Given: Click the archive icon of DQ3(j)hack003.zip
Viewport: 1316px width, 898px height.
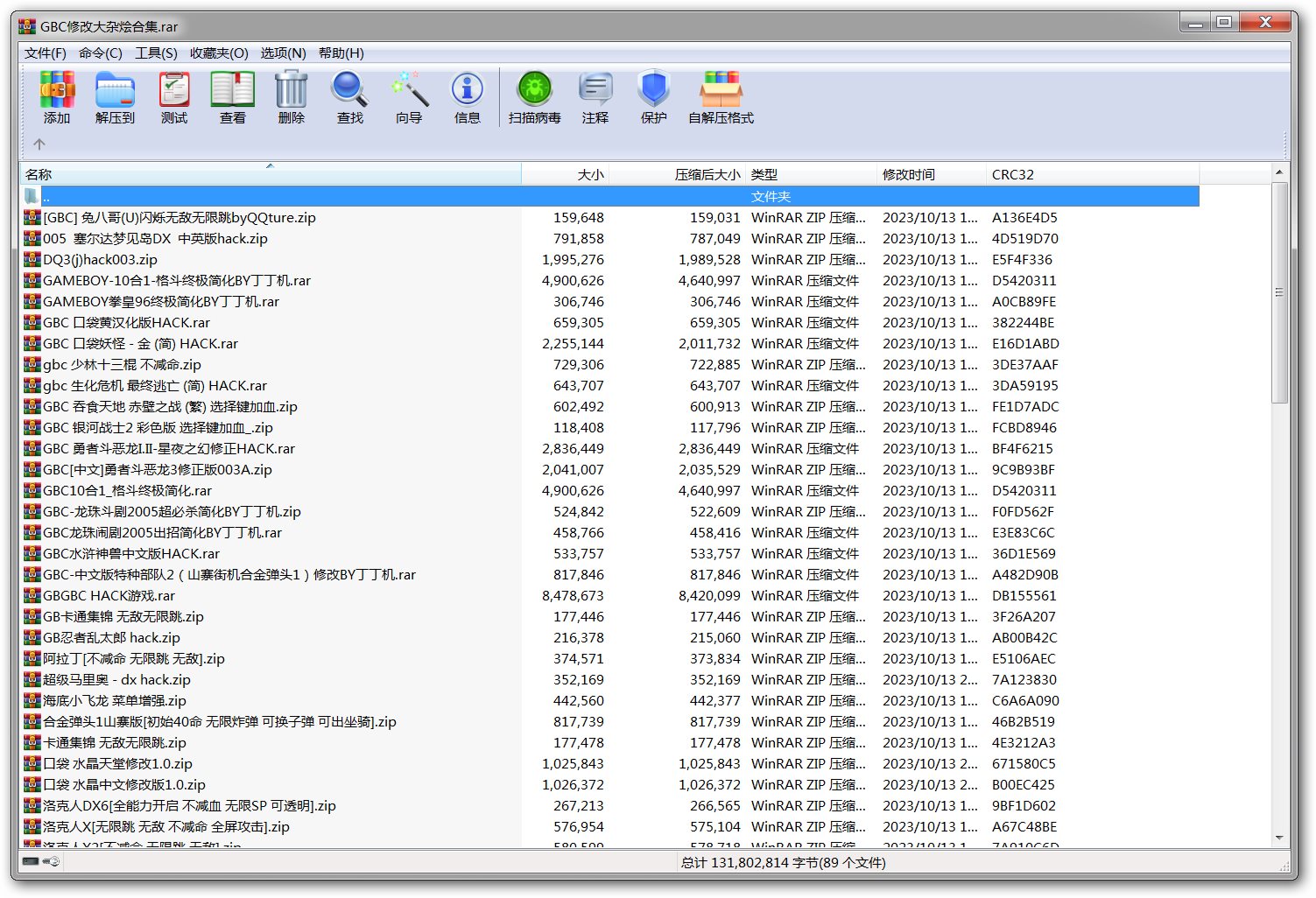Looking at the screenshot, I should 32,259.
